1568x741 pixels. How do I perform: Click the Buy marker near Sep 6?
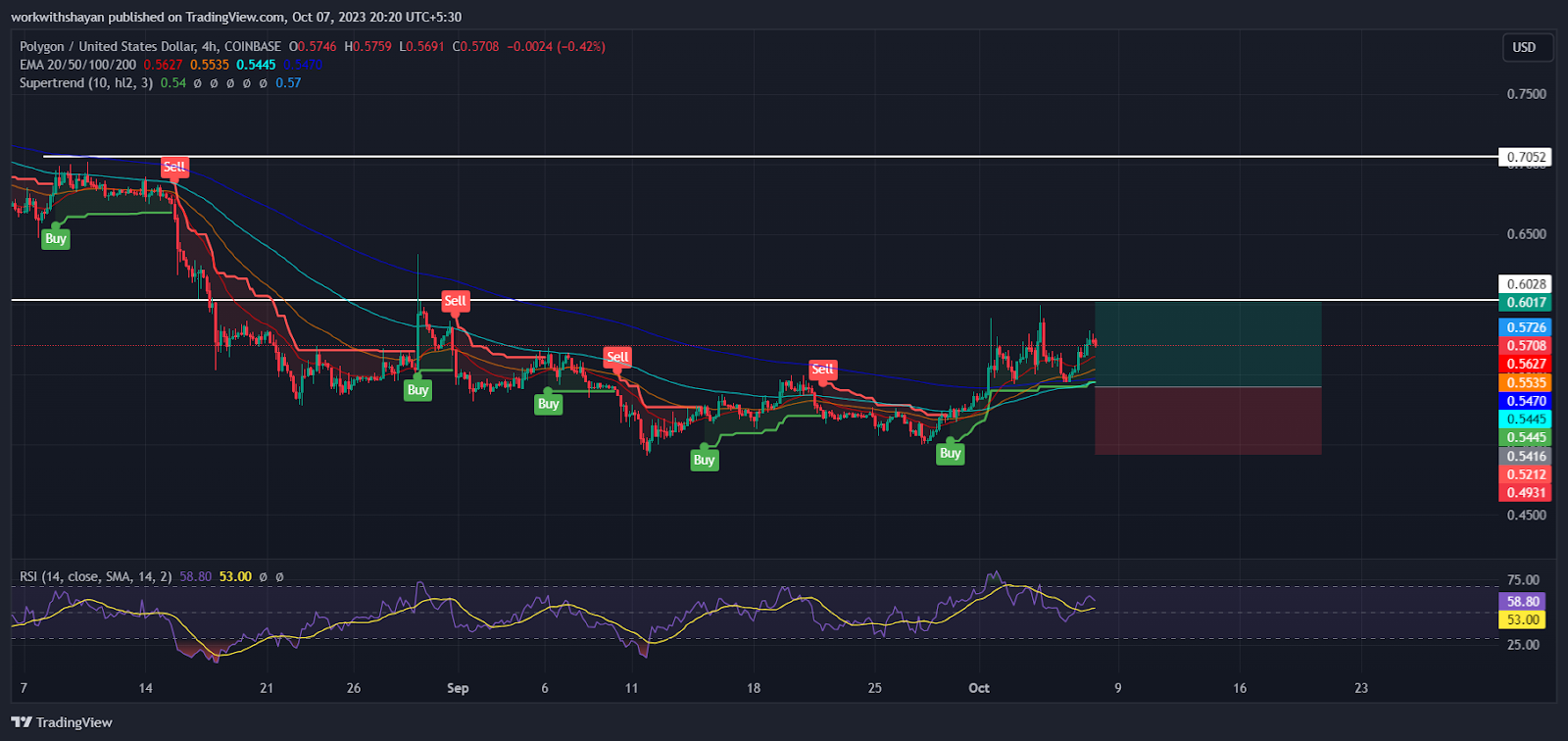549,403
